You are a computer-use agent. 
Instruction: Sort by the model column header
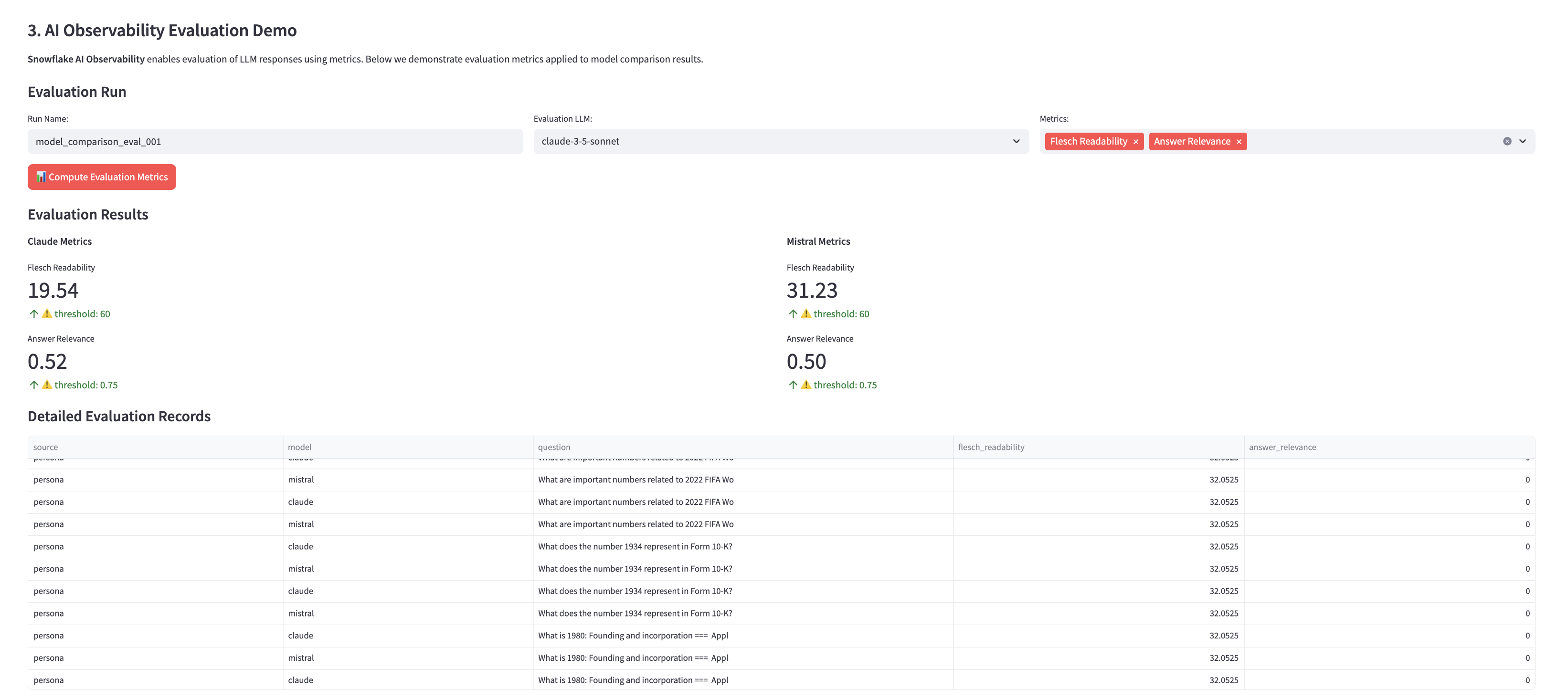click(x=299, y=447)
